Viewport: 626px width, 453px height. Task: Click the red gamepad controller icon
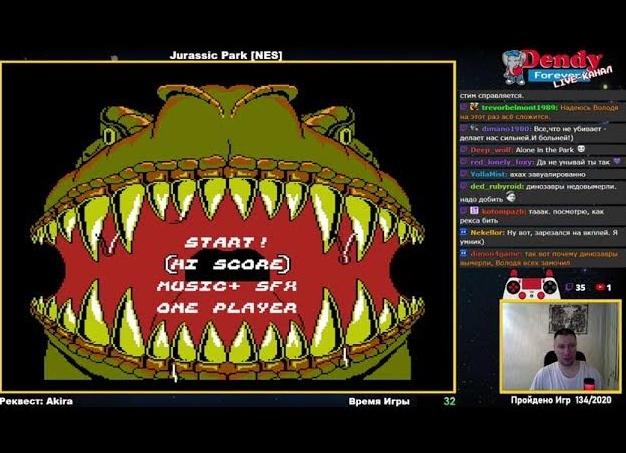tap(532, 285)
